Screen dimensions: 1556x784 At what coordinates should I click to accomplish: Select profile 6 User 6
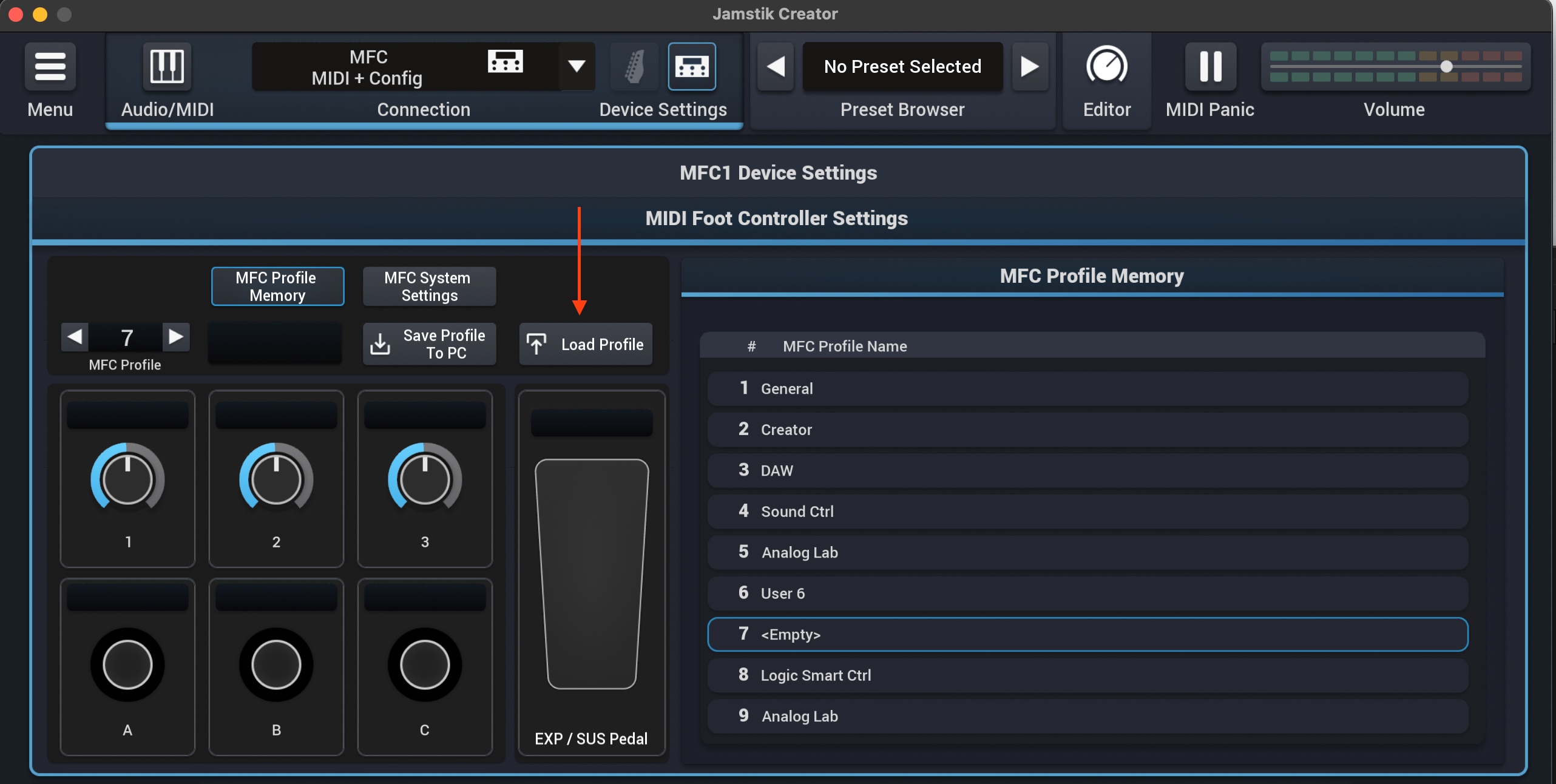(1088, 593)
